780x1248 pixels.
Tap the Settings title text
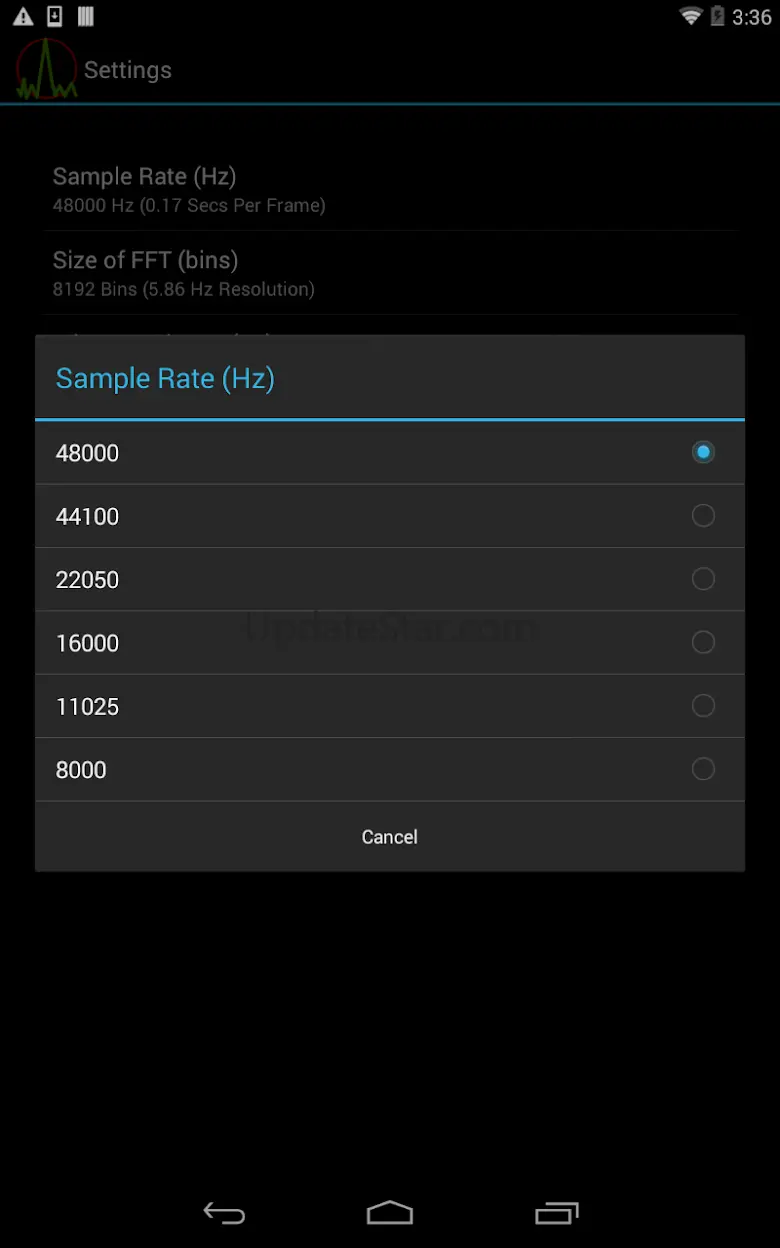(128, 70)
